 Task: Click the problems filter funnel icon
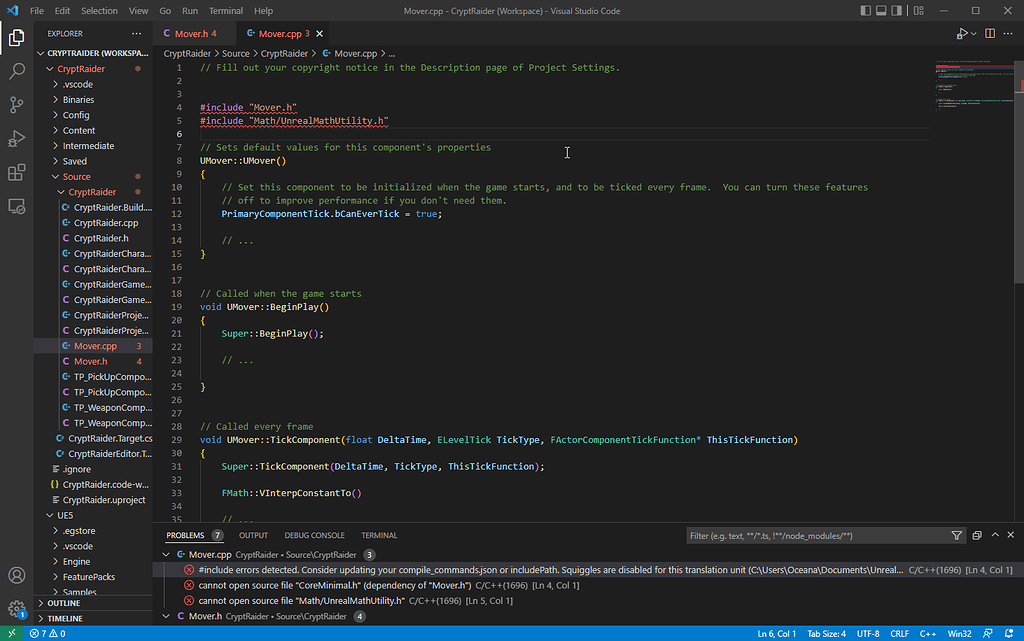pos(957,536)
